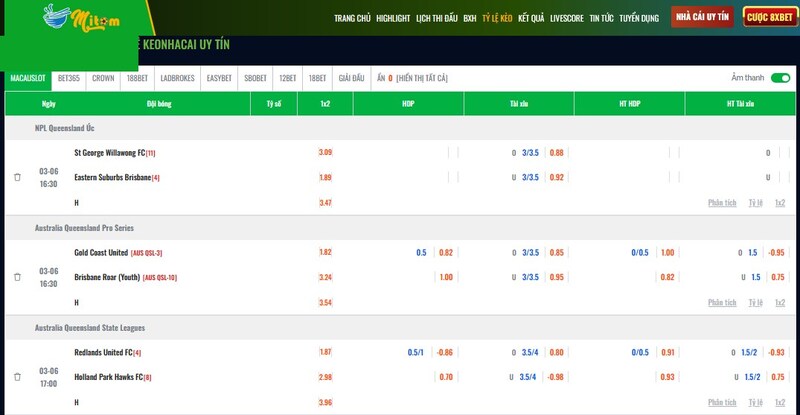This screenshot has height=415, width=800.
Task: Open Tỷ lệ link for Redlands United match
Action: 756,402
